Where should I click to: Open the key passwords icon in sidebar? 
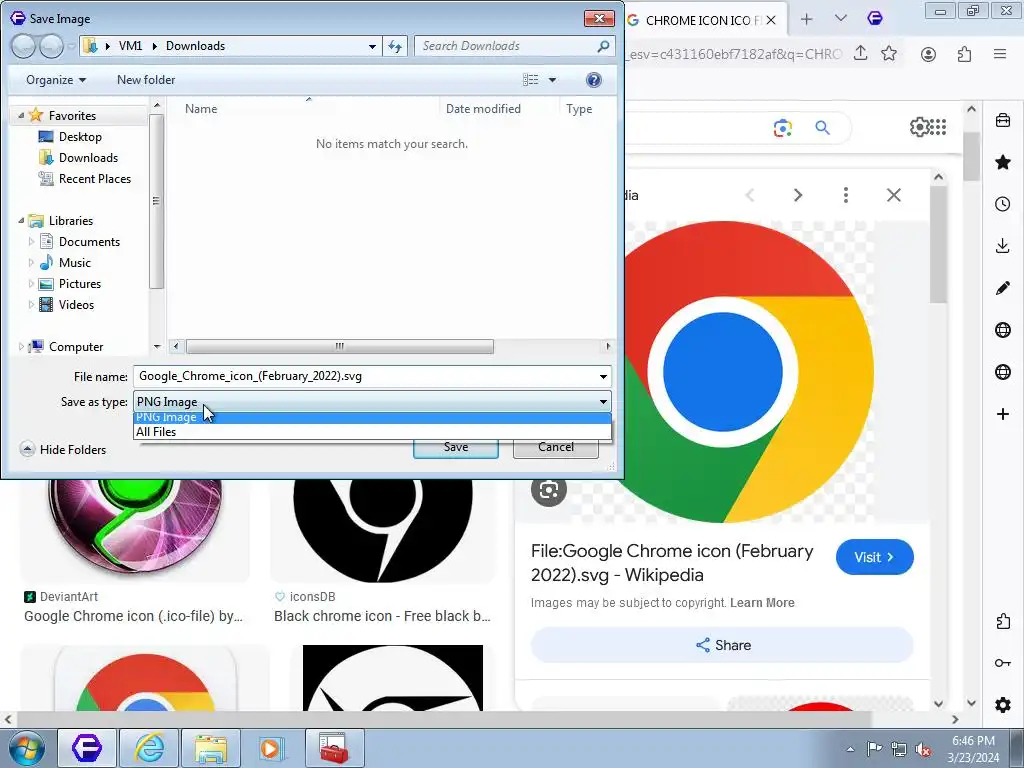1002,663
